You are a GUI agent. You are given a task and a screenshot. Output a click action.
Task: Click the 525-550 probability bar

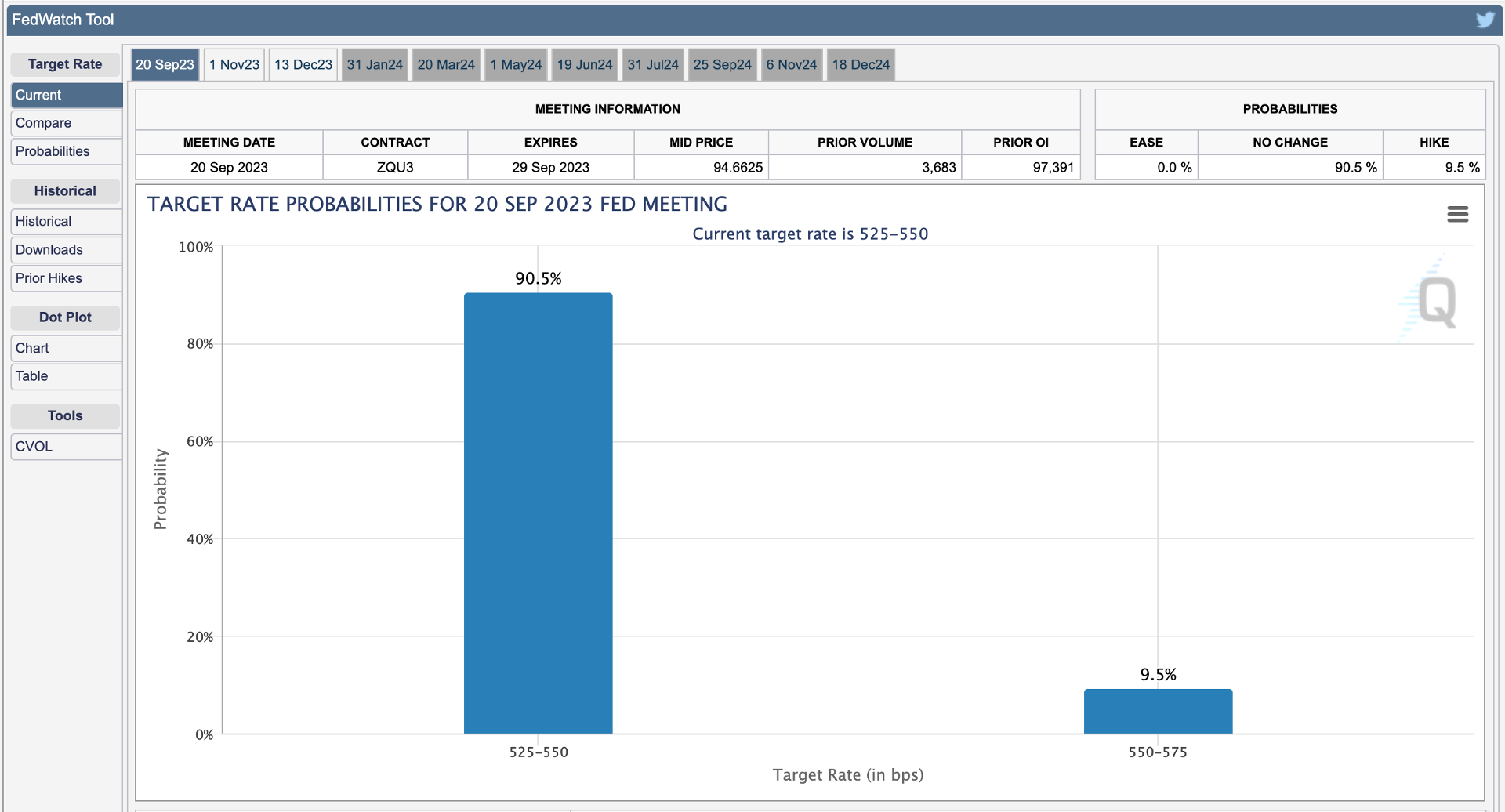[x=539, y=513]
